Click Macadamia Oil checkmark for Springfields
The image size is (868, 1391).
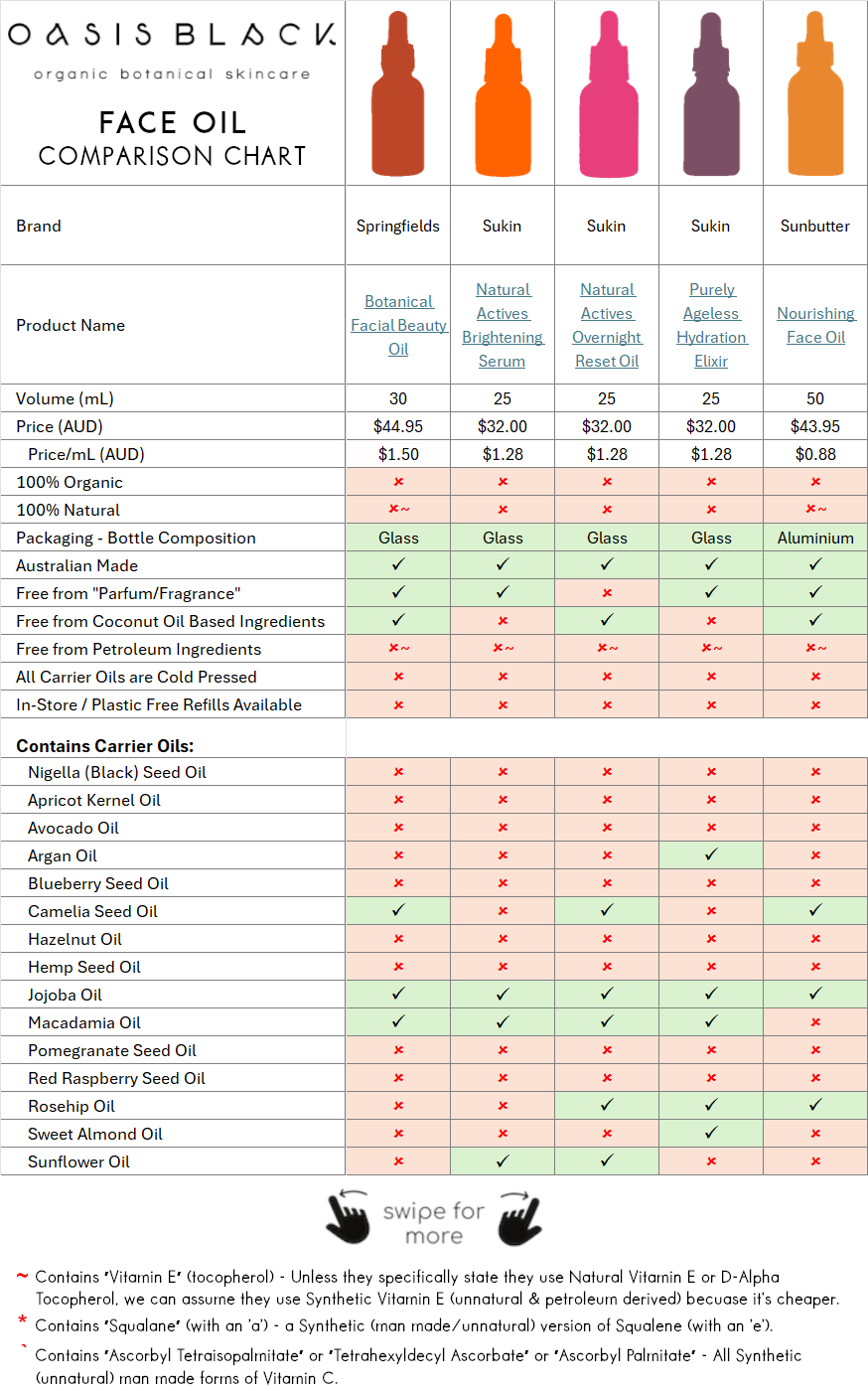point(398,1021)
